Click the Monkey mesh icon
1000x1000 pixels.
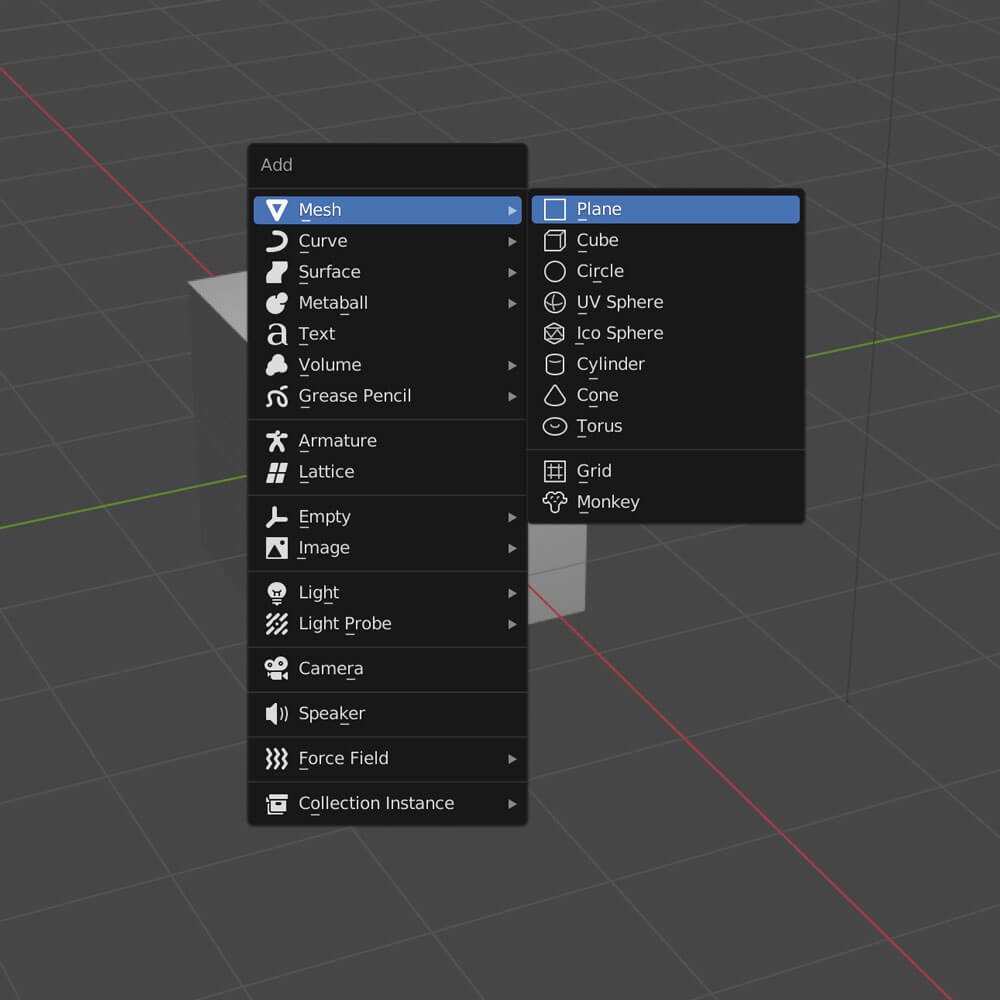[x=554, y=502]
